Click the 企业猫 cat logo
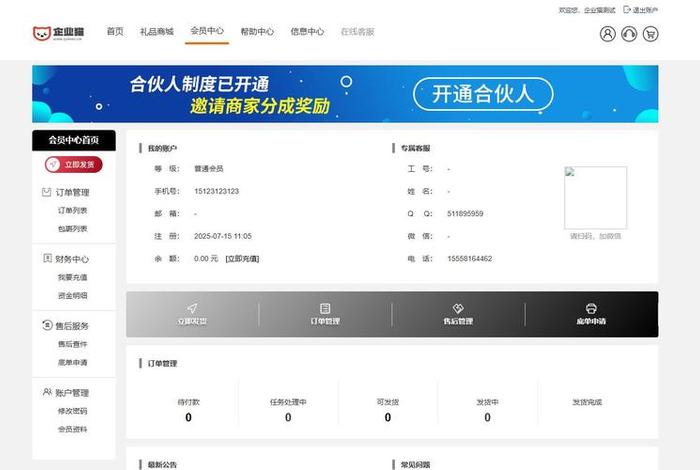 [58, 33]
